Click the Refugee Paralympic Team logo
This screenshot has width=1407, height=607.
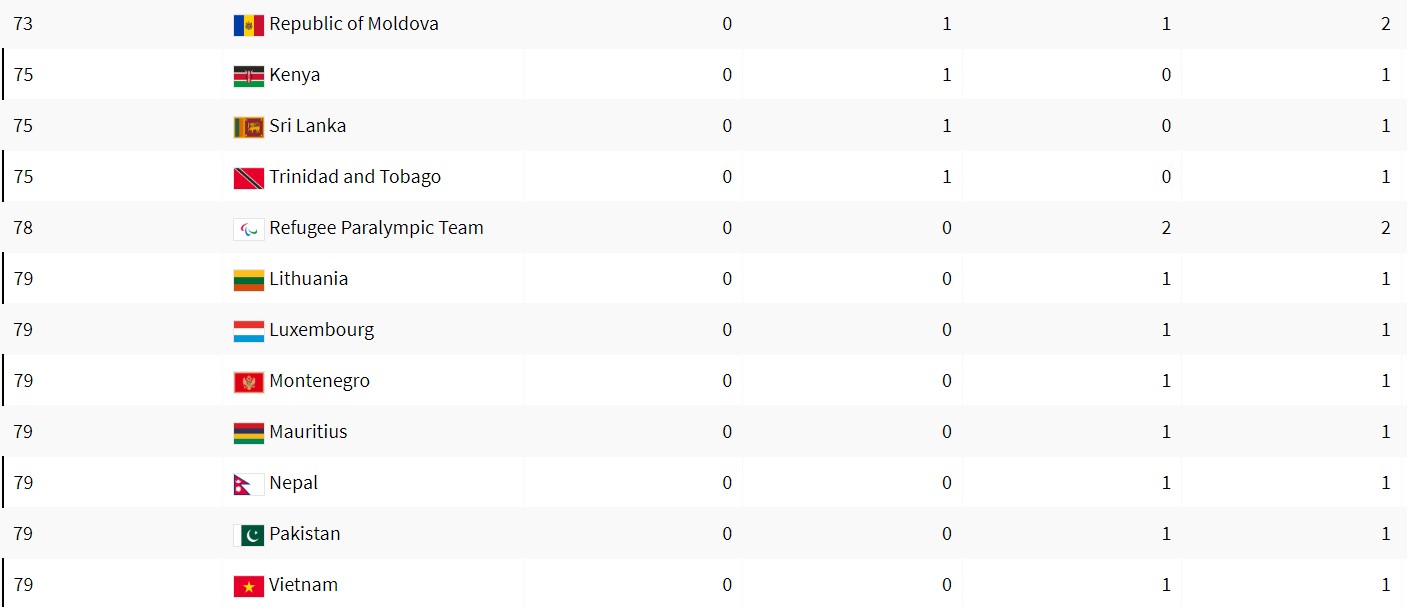(248, 229)
